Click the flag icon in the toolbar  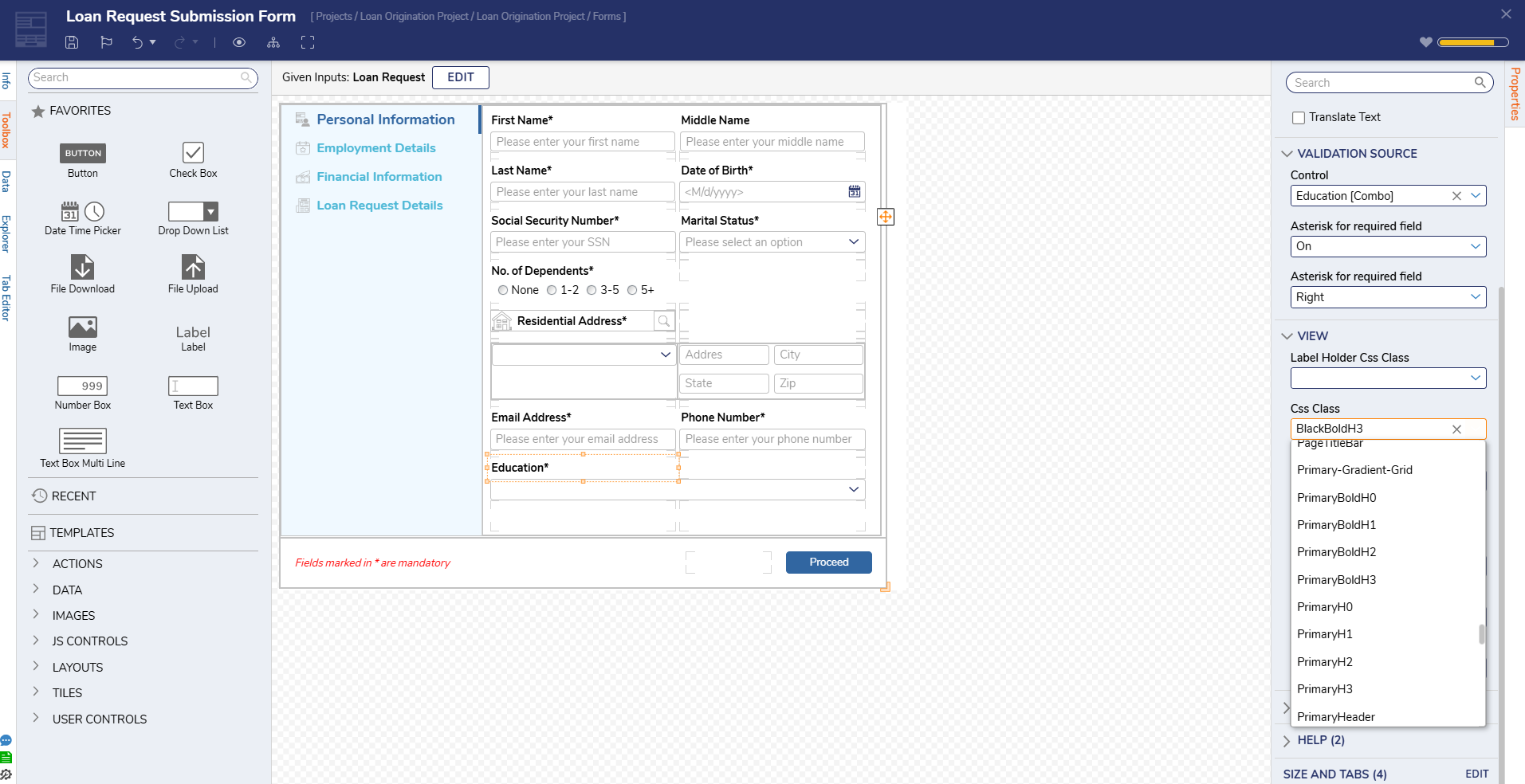coord(106,42)
